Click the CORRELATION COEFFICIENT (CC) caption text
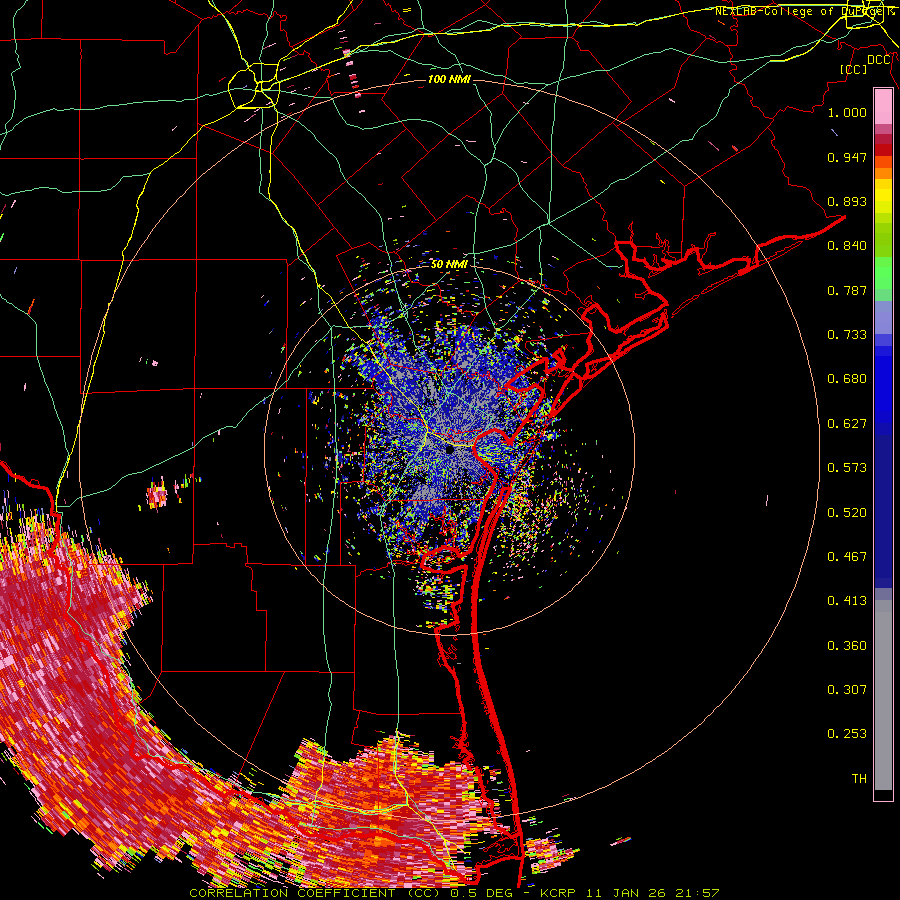Viewport: 900px width, 900px height. point(315,893)
